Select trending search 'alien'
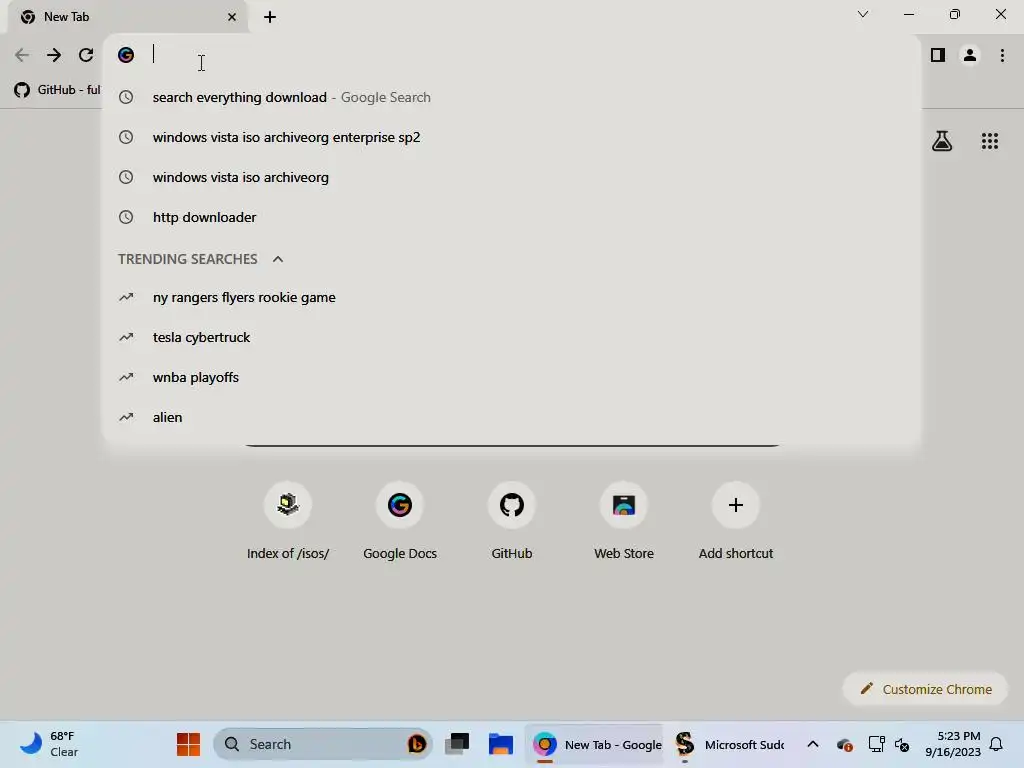The image size is (1024, 768). click(x=512, y=417)
